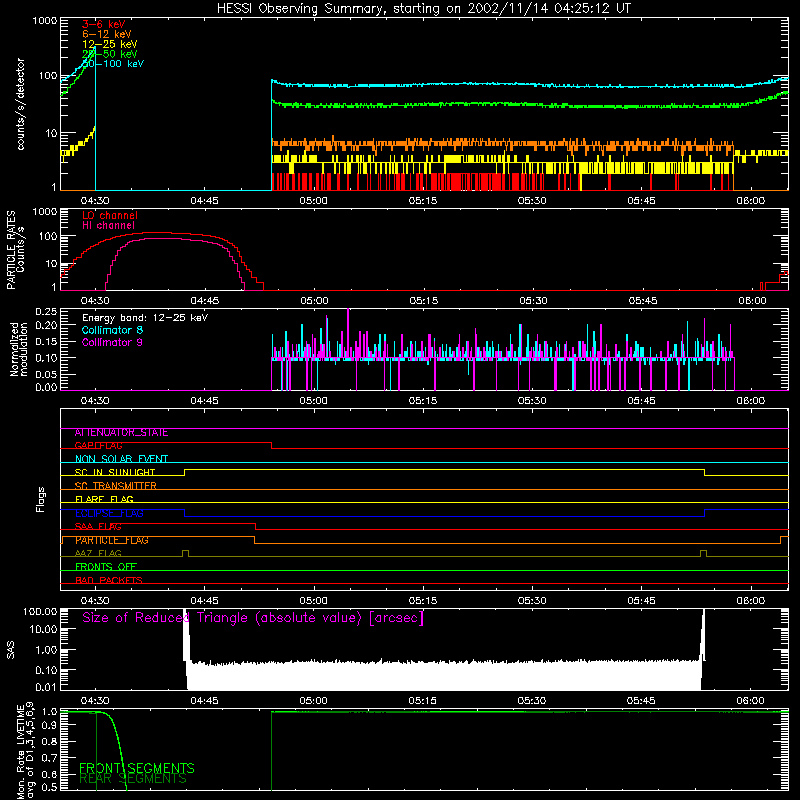Click the 0.05 tick on the modulation axis
Image resolution: width=800 pixels, height=800 pixels.
(46, 374)
